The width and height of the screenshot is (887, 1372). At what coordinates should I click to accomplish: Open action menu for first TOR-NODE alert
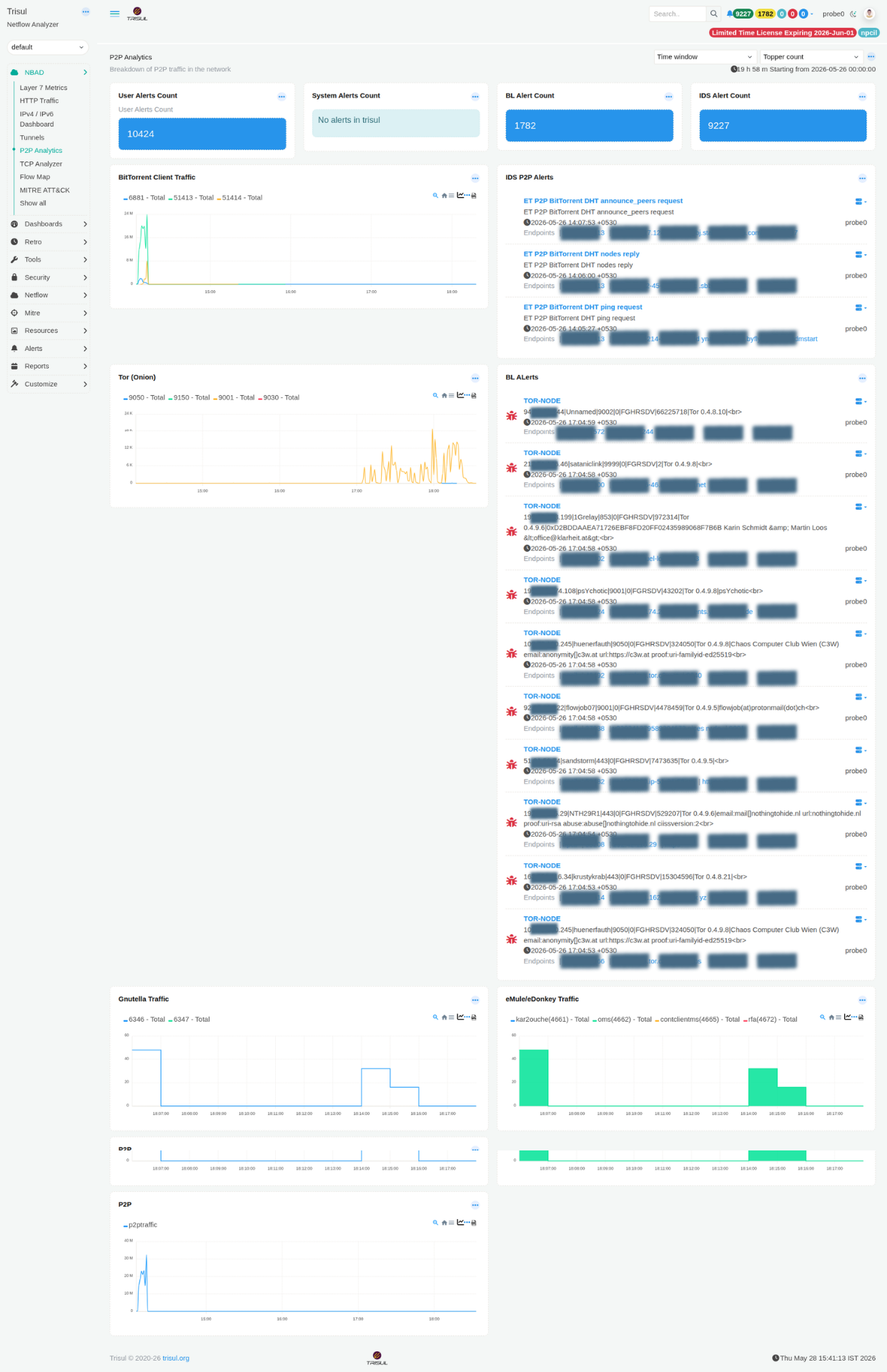point(861,402)
